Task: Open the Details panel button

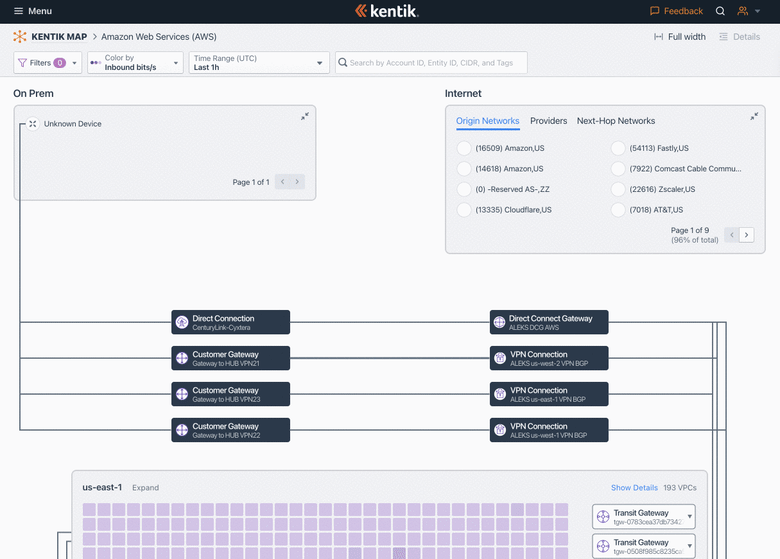Action: point(739,37)
